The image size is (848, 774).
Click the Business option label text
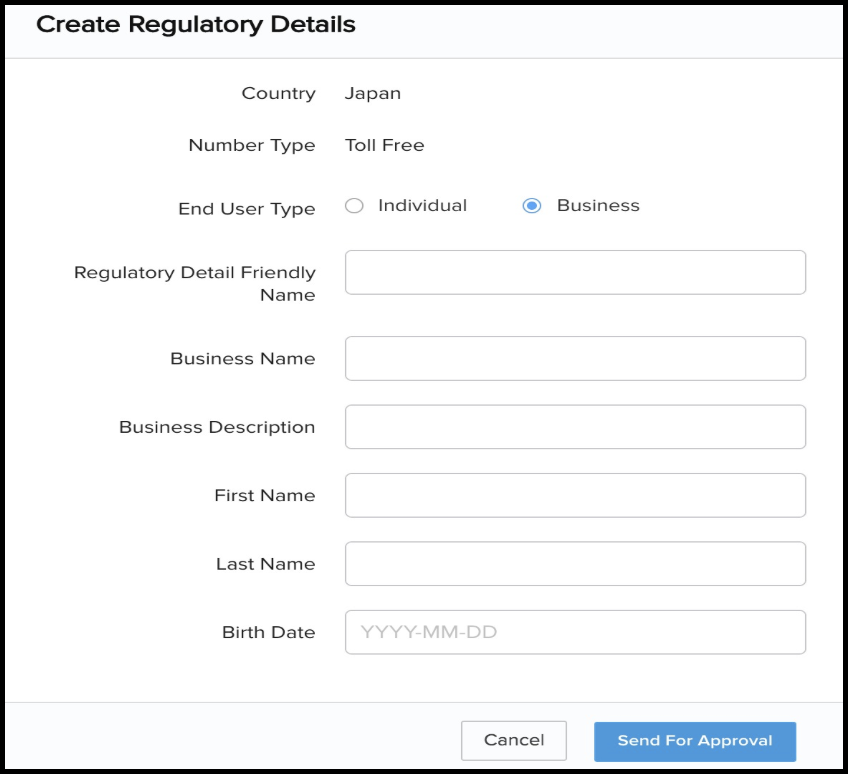[x=598, y=205]
